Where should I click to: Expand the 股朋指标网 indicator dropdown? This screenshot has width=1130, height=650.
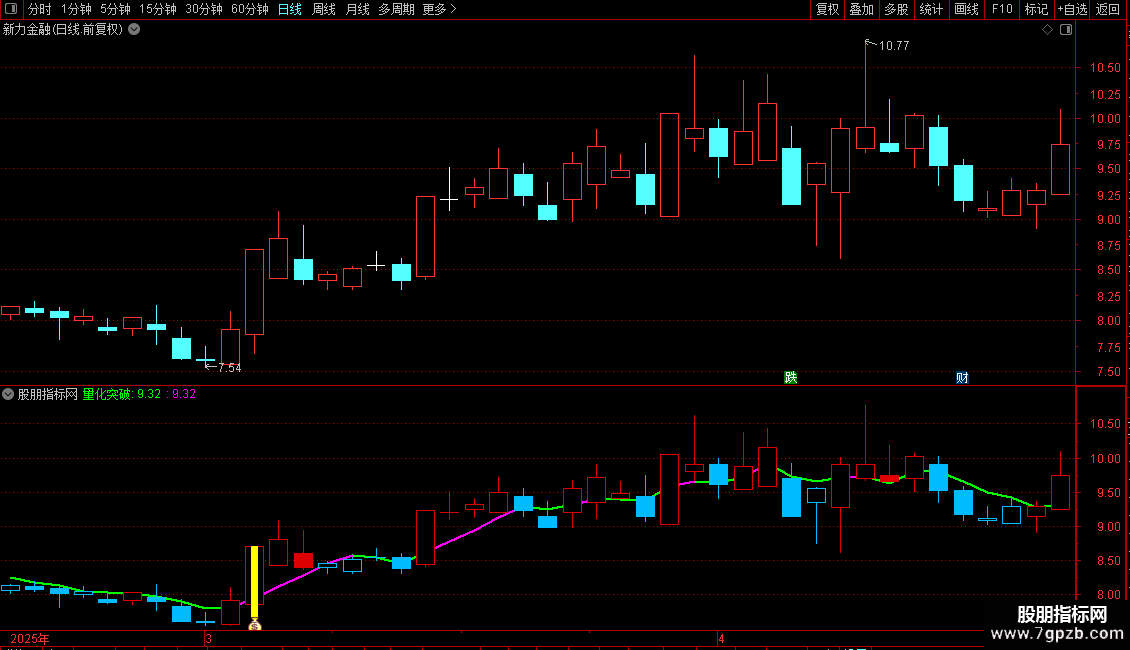pos(8,394)
